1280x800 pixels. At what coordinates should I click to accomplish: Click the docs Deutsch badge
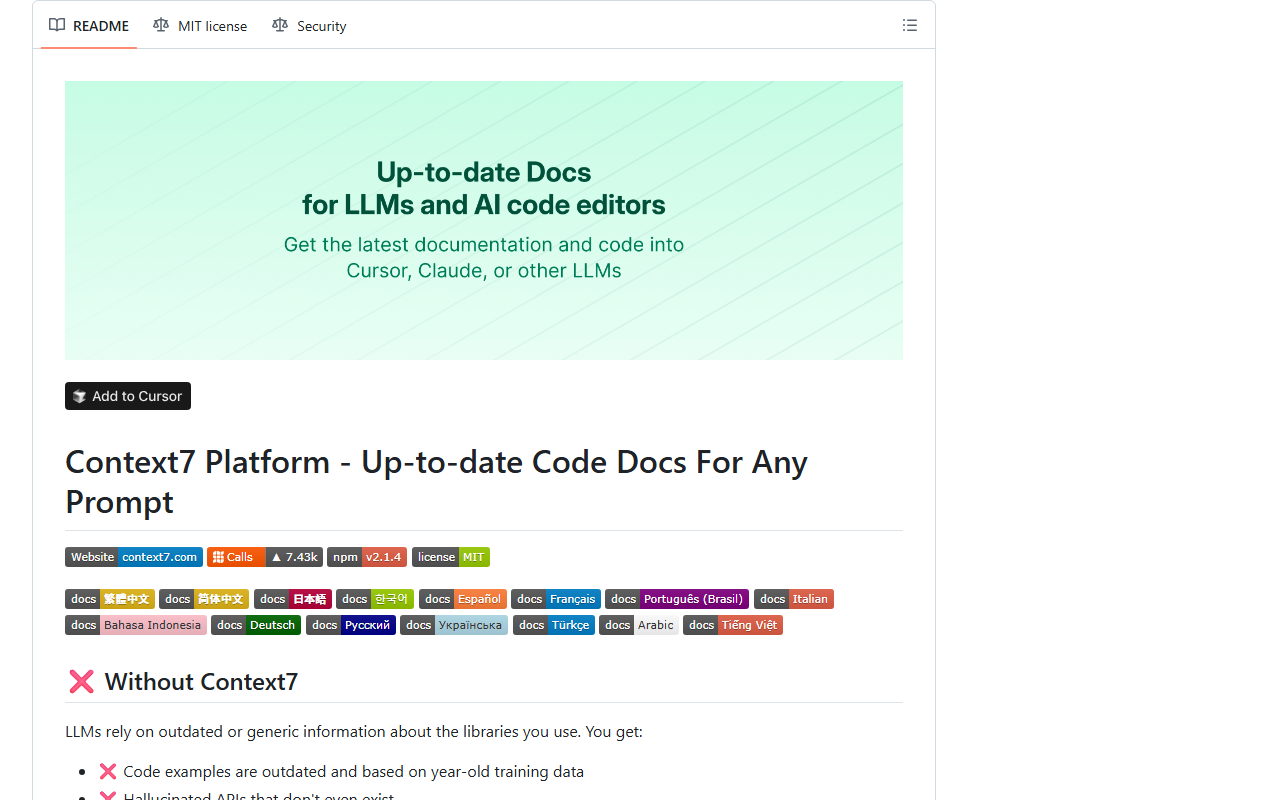(x=256, y=625)
